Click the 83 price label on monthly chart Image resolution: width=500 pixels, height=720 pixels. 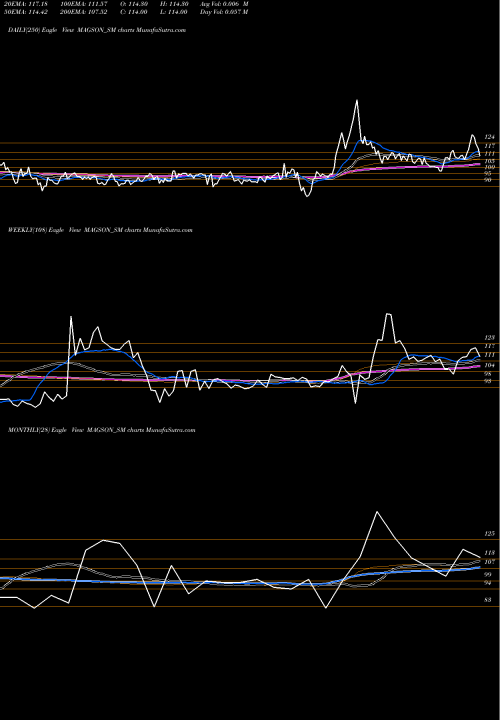pyautogui.click(x=488, y=600)
